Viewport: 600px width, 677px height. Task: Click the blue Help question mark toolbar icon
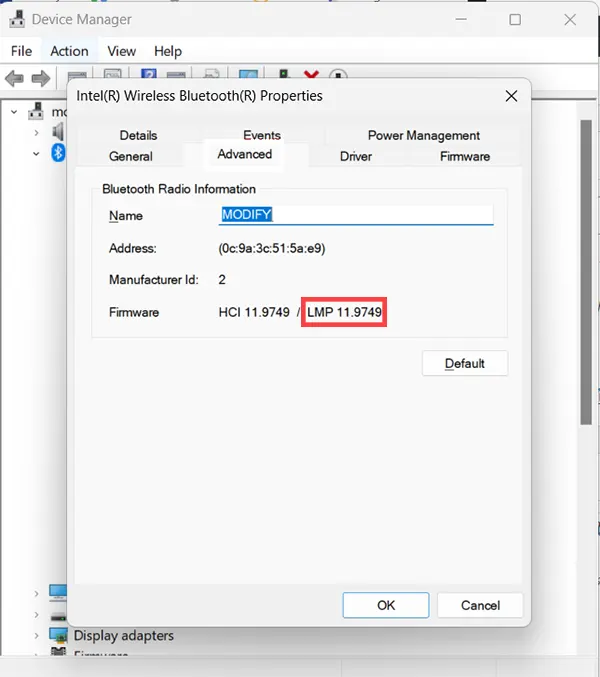click(x=149, y=77)
